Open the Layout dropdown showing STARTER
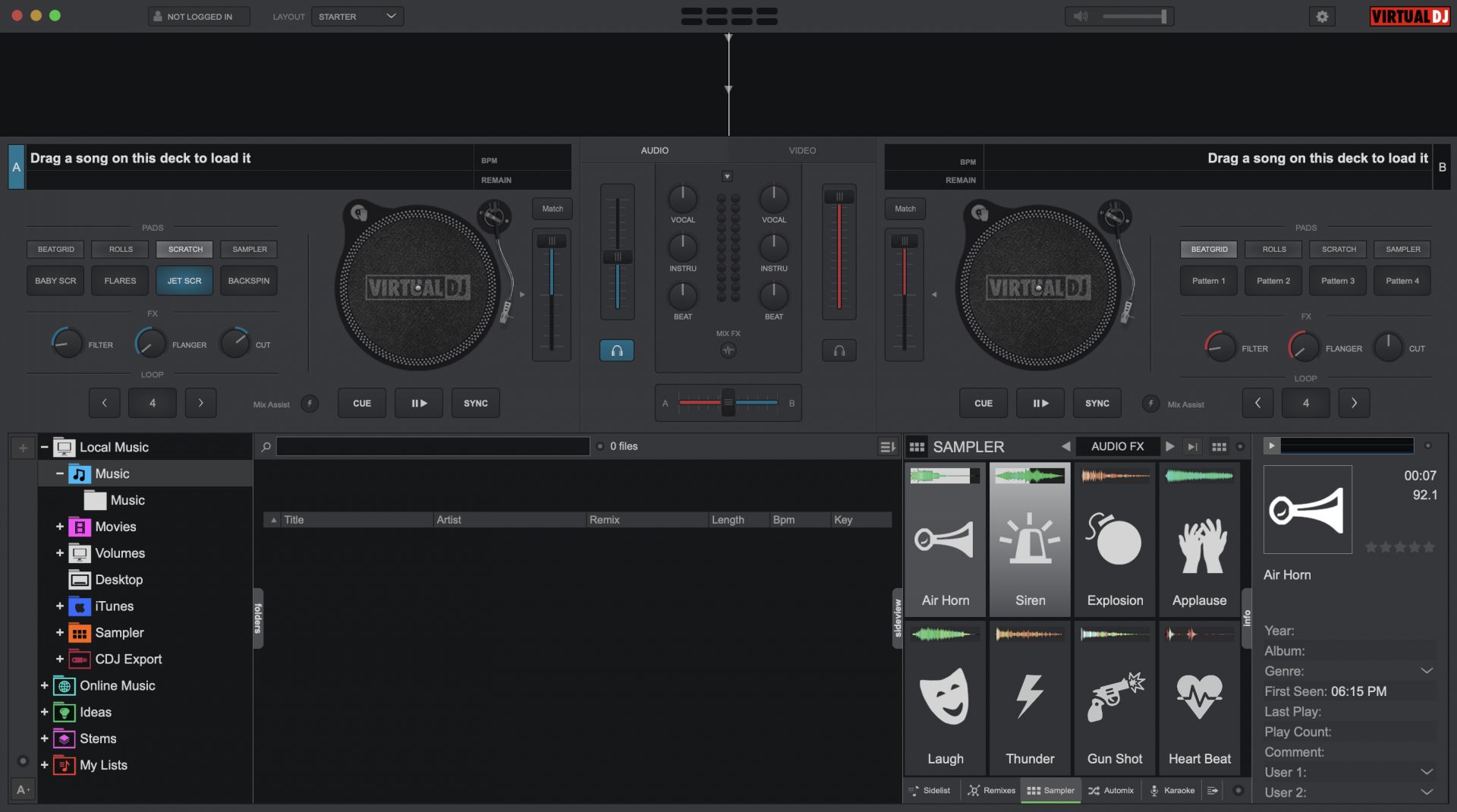1457x812 pixels. 357,17
